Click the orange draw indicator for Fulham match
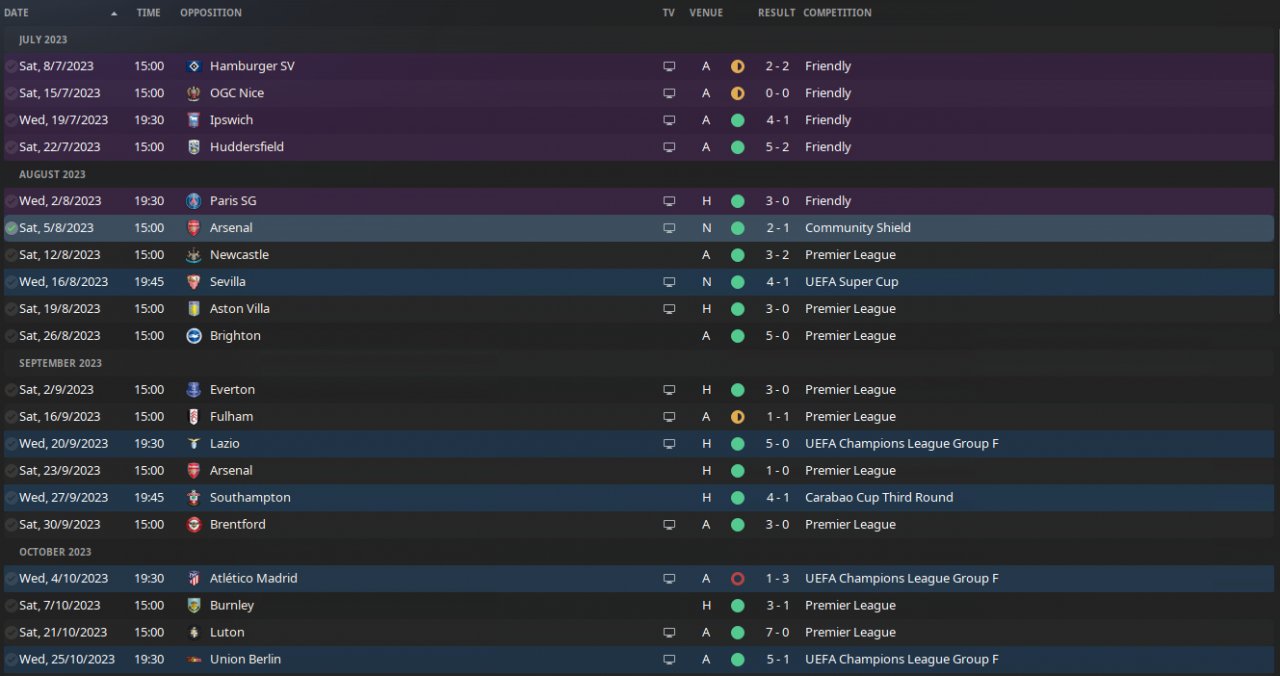 click(x=737, y=417)
